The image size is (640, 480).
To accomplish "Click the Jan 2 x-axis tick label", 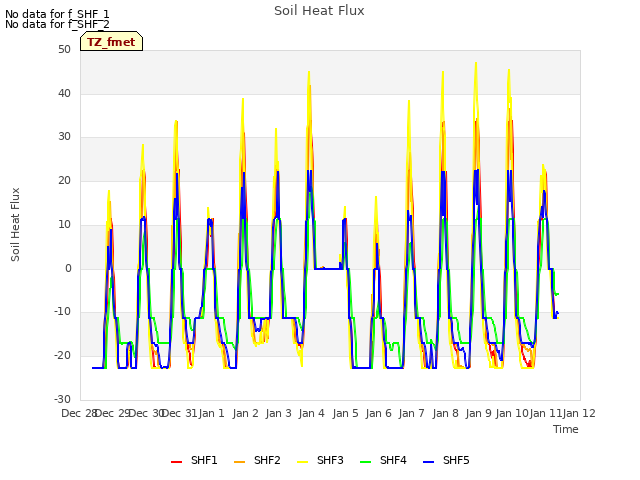I will click(x=246, y=413).
